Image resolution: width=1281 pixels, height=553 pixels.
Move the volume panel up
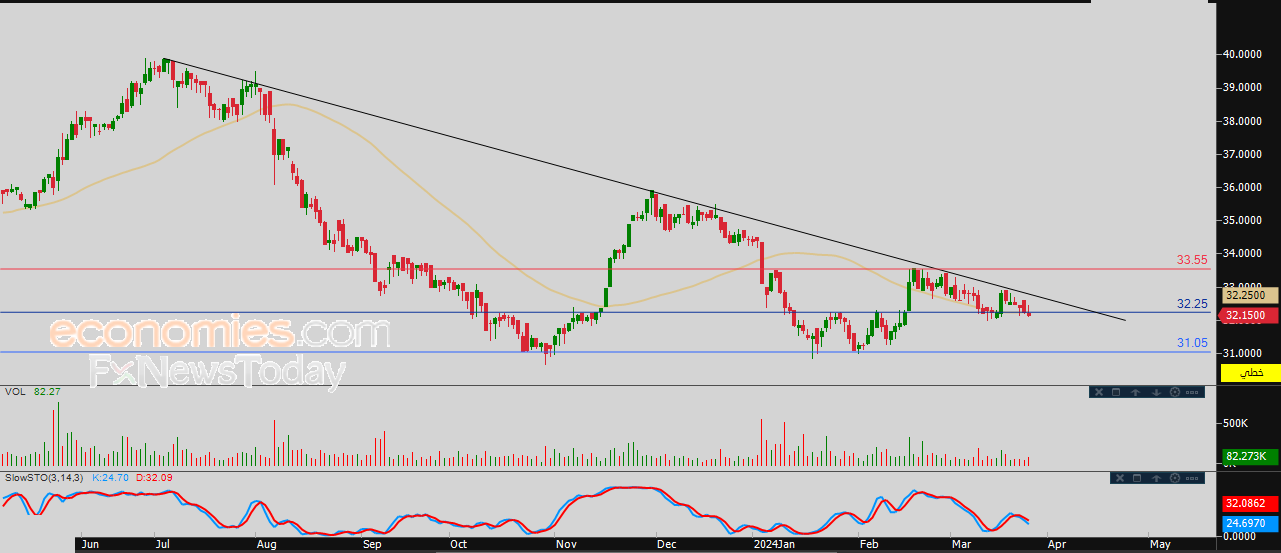coord(1137,392)
